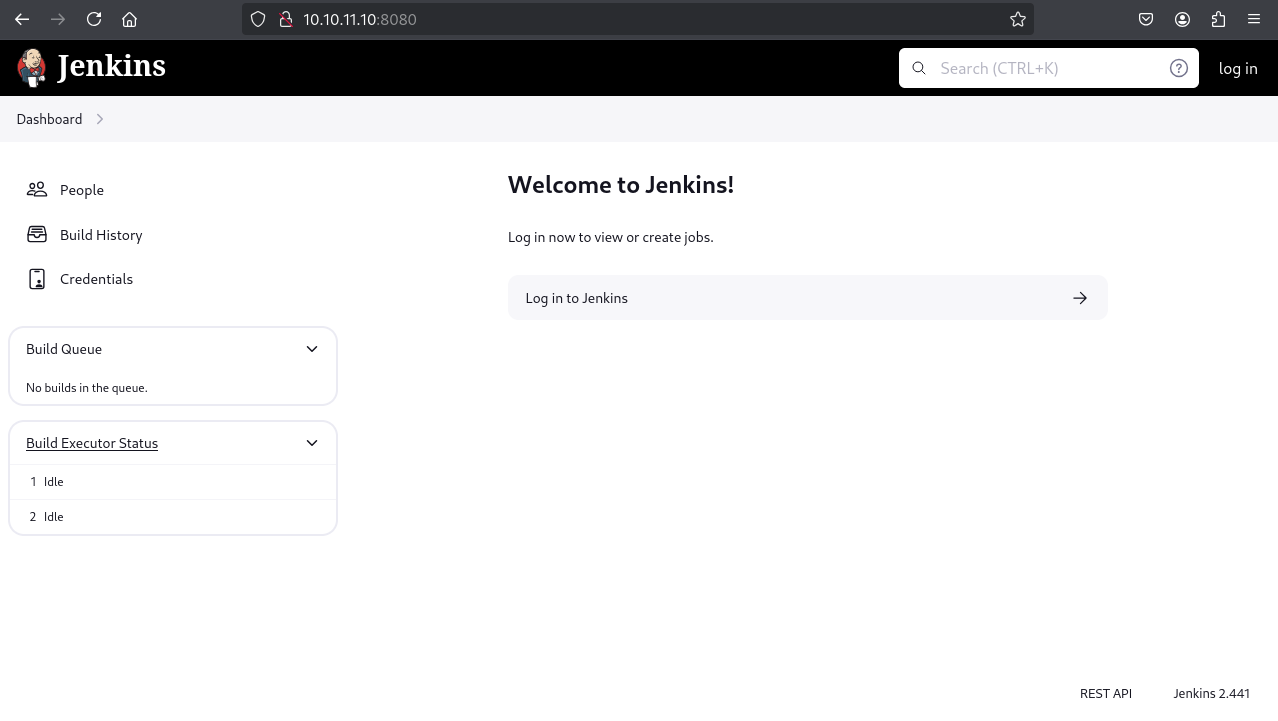Image resolution: width=1278 pixels, height=721 pixels.
Task: Collapse the Build Executor Status panel
Action: tap(312, 443)
